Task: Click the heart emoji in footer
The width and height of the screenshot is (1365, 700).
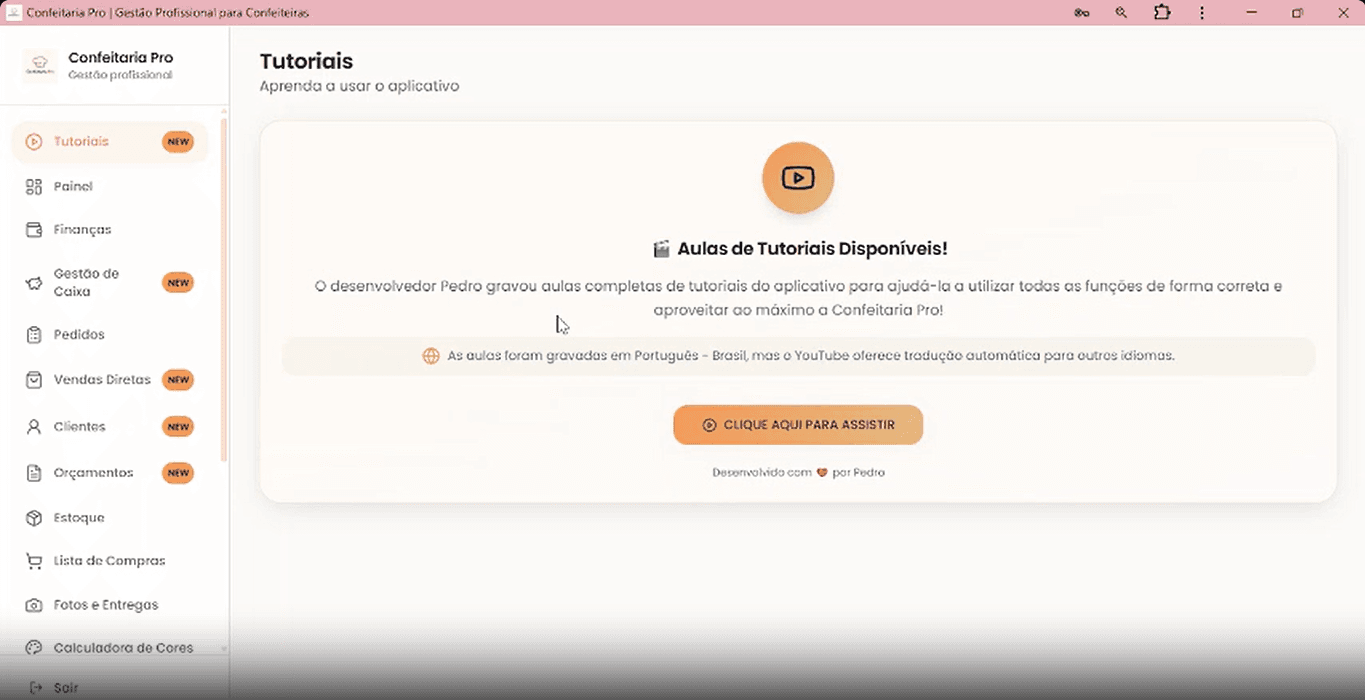Action: [822, 473]
